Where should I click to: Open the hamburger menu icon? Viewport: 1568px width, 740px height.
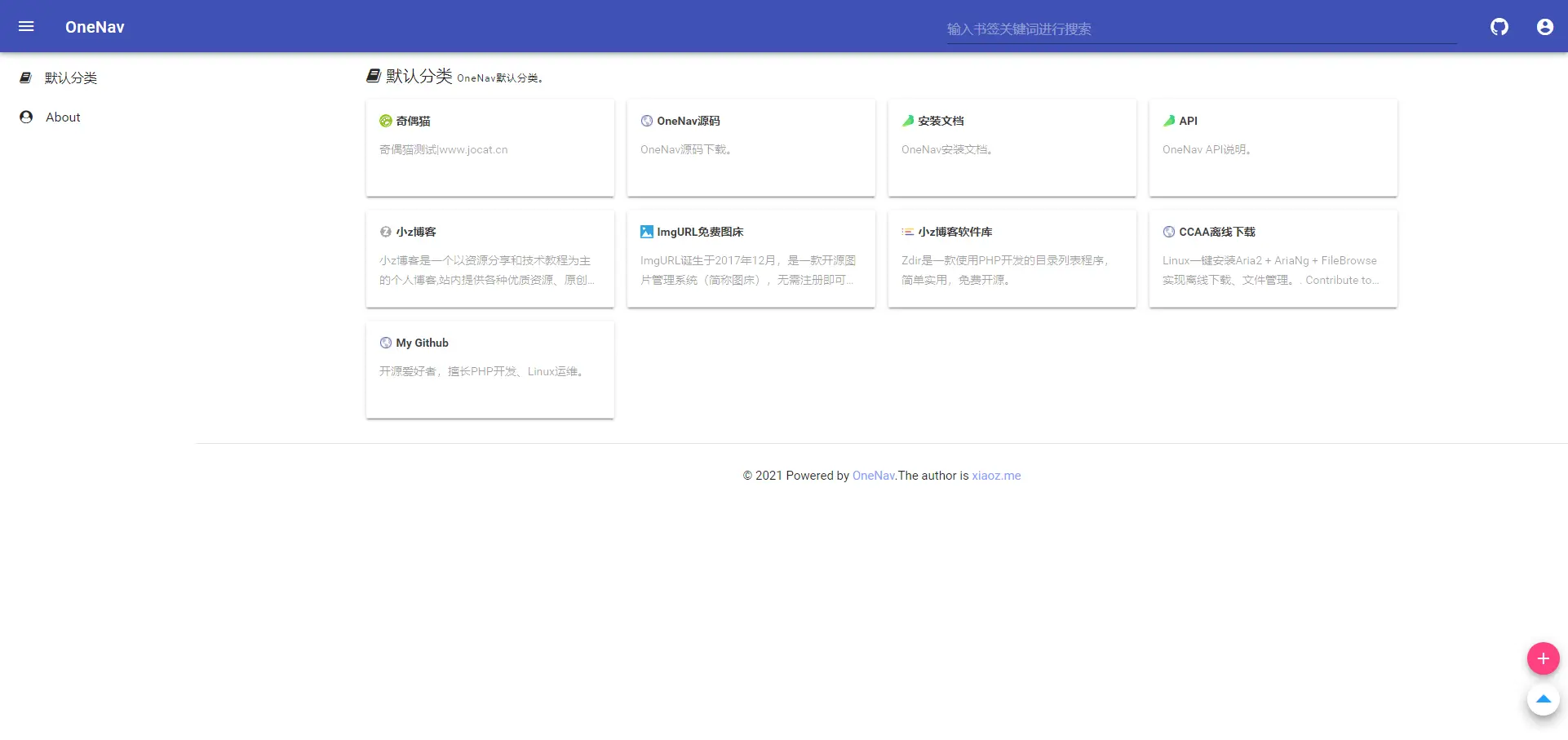tap(26, 27)
